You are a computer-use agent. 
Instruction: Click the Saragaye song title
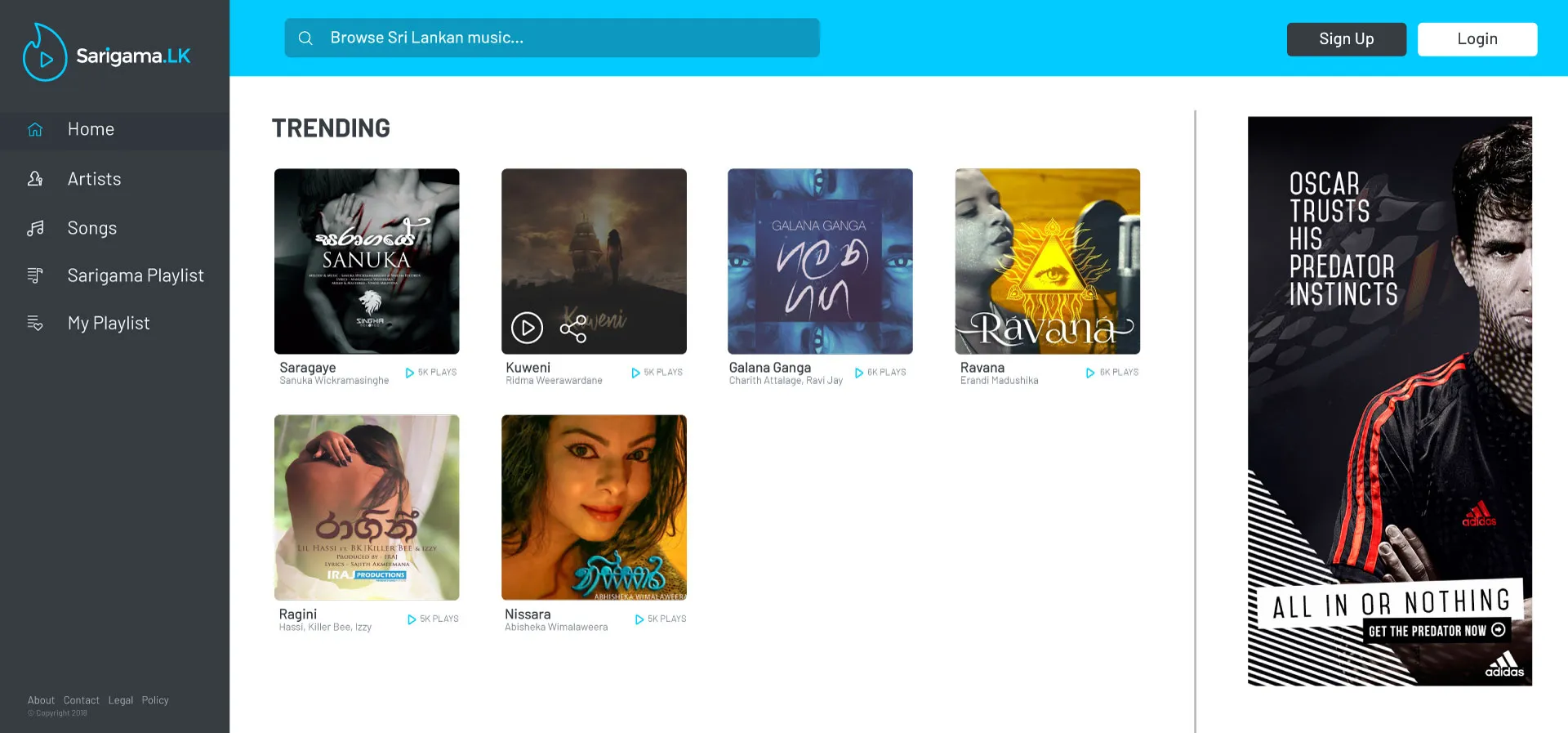point(308,368)
